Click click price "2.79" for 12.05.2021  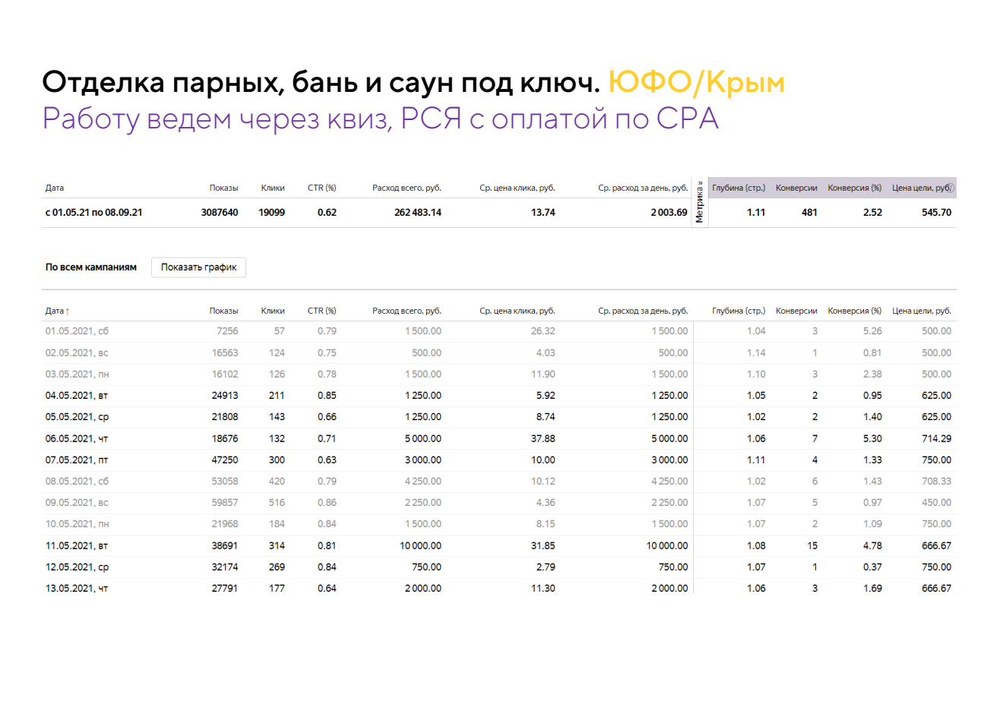click(545, 567)
